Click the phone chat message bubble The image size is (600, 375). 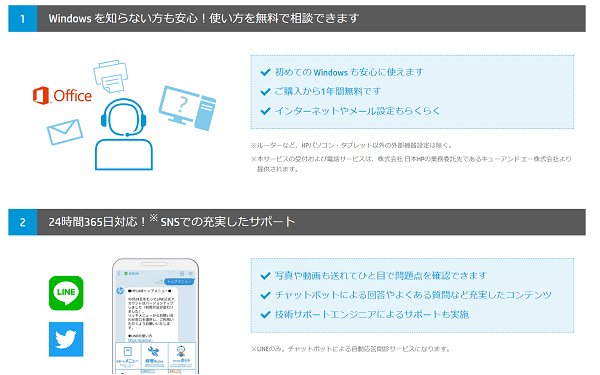(x=152, y=315)
